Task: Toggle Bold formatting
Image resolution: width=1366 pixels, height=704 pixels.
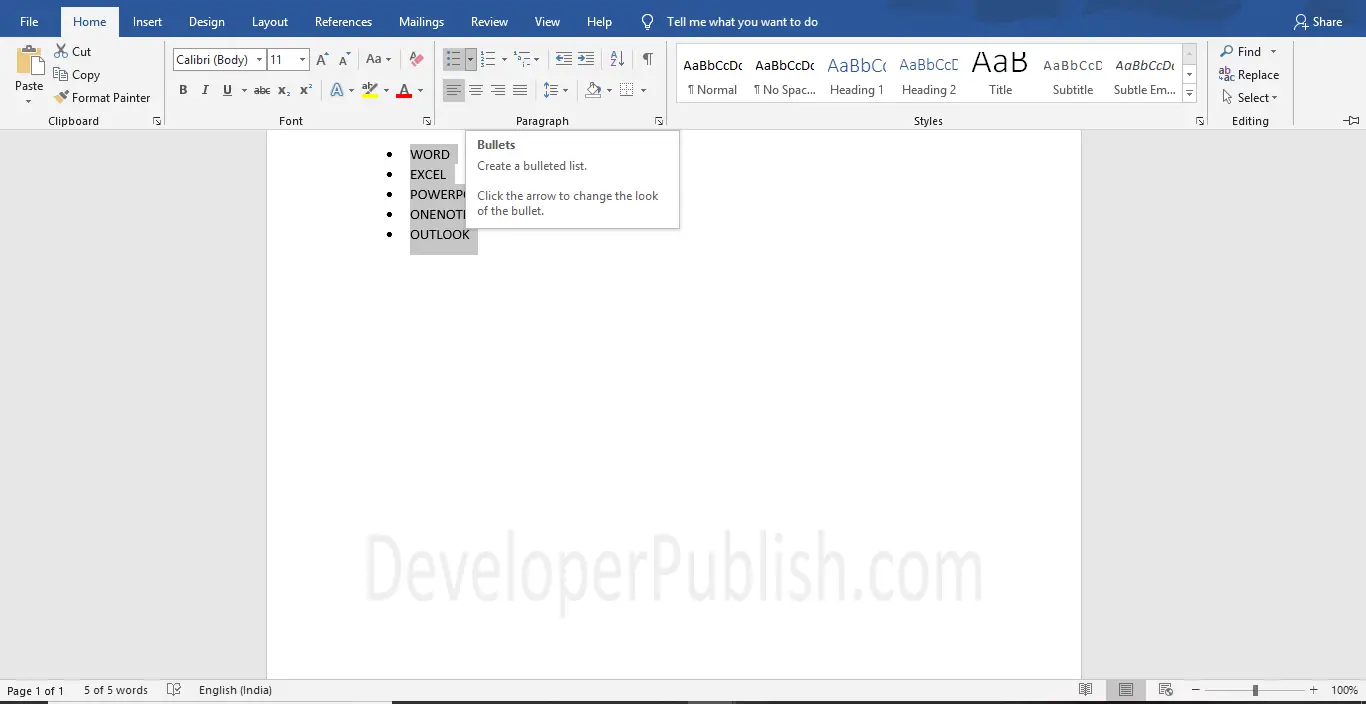Action: 183,90
